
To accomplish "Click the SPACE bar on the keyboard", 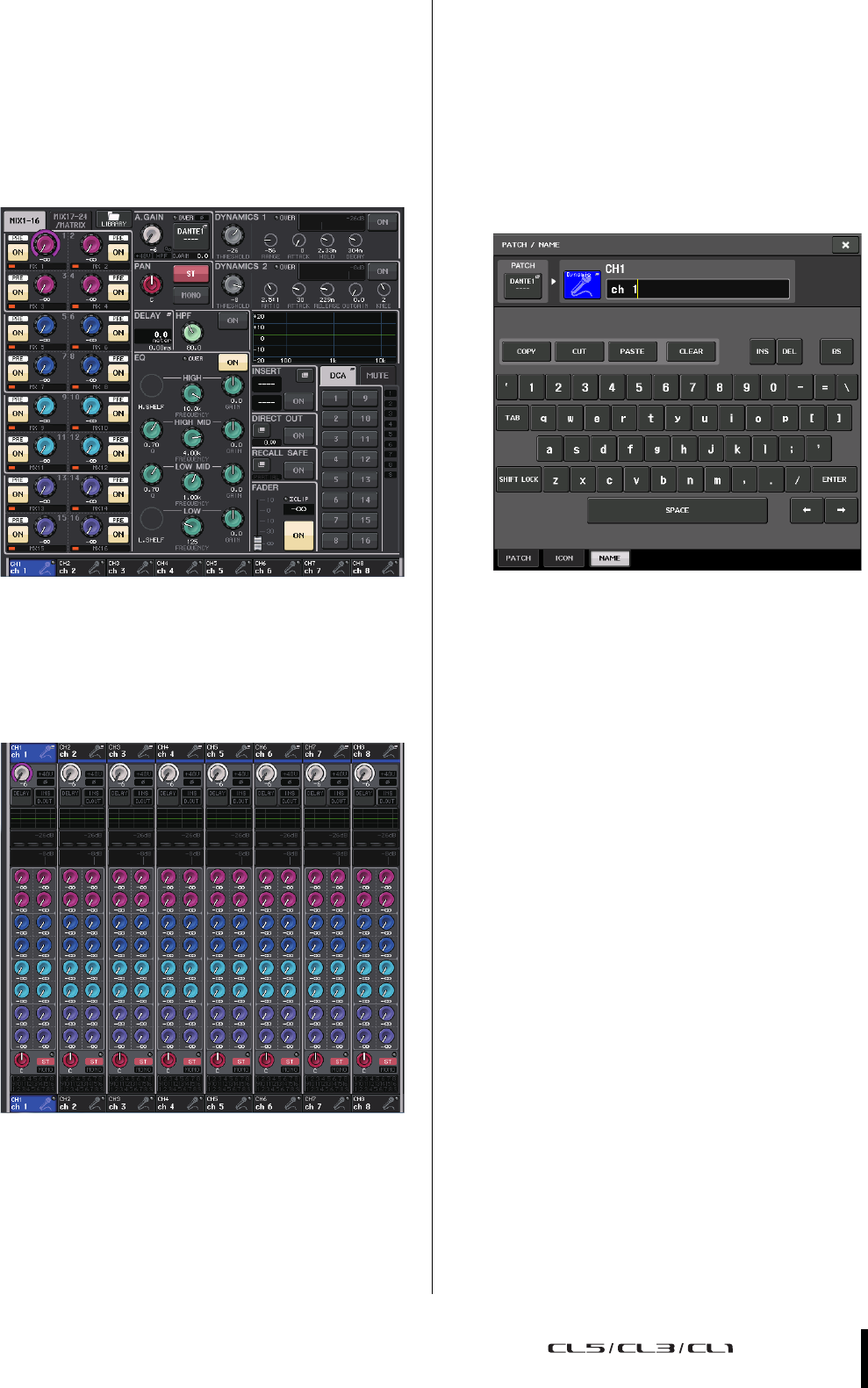I will tap(677, 510).
